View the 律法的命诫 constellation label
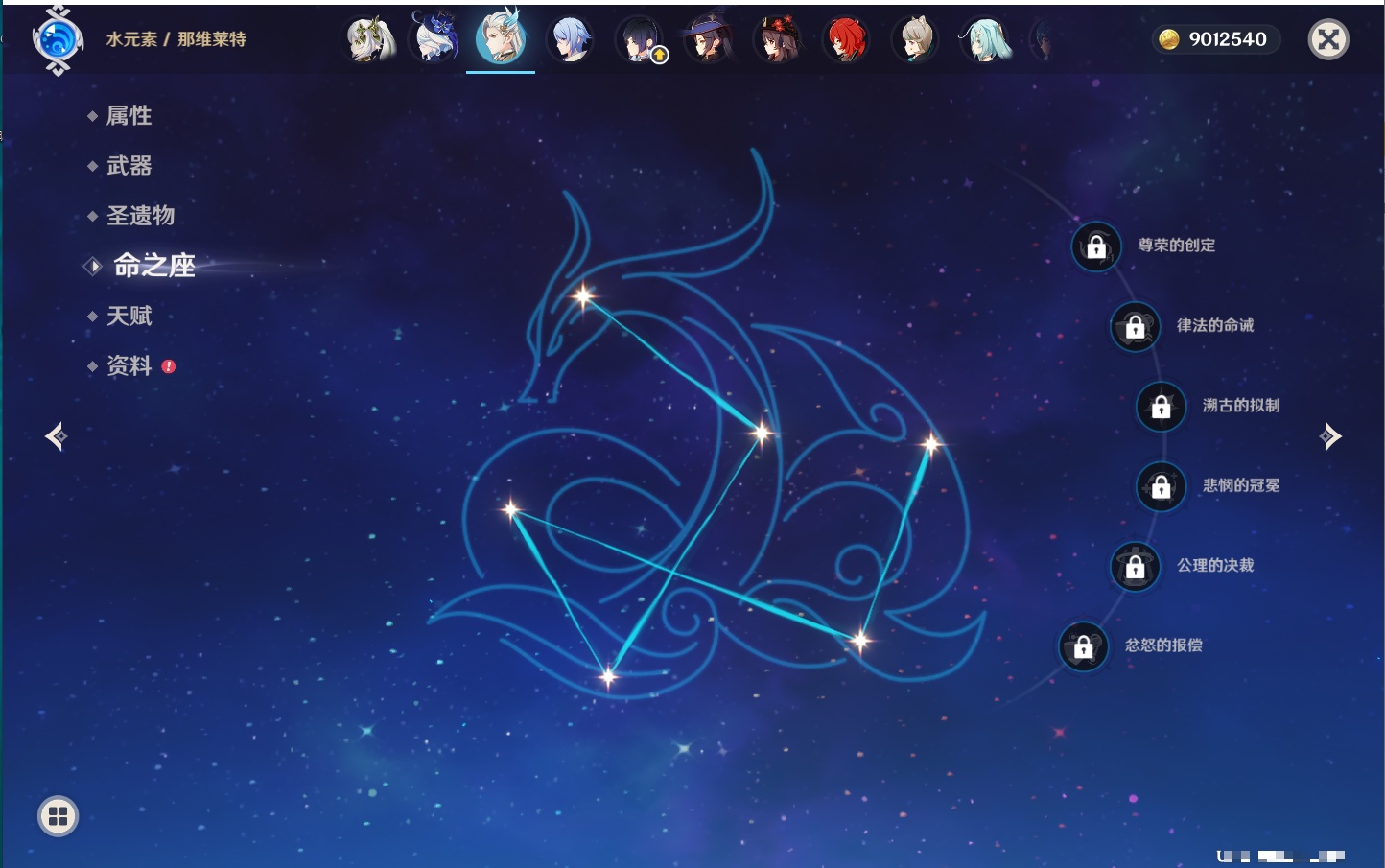 pos(1215,325)
